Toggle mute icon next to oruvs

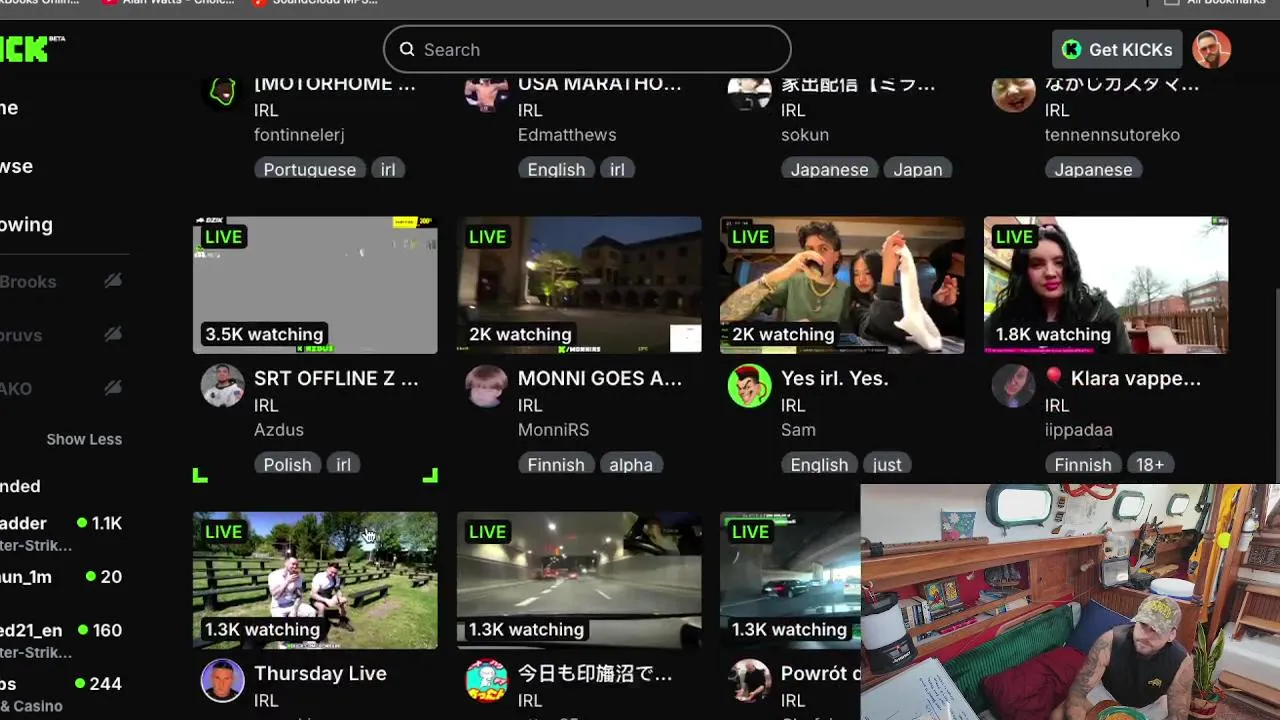click(113, 334)
